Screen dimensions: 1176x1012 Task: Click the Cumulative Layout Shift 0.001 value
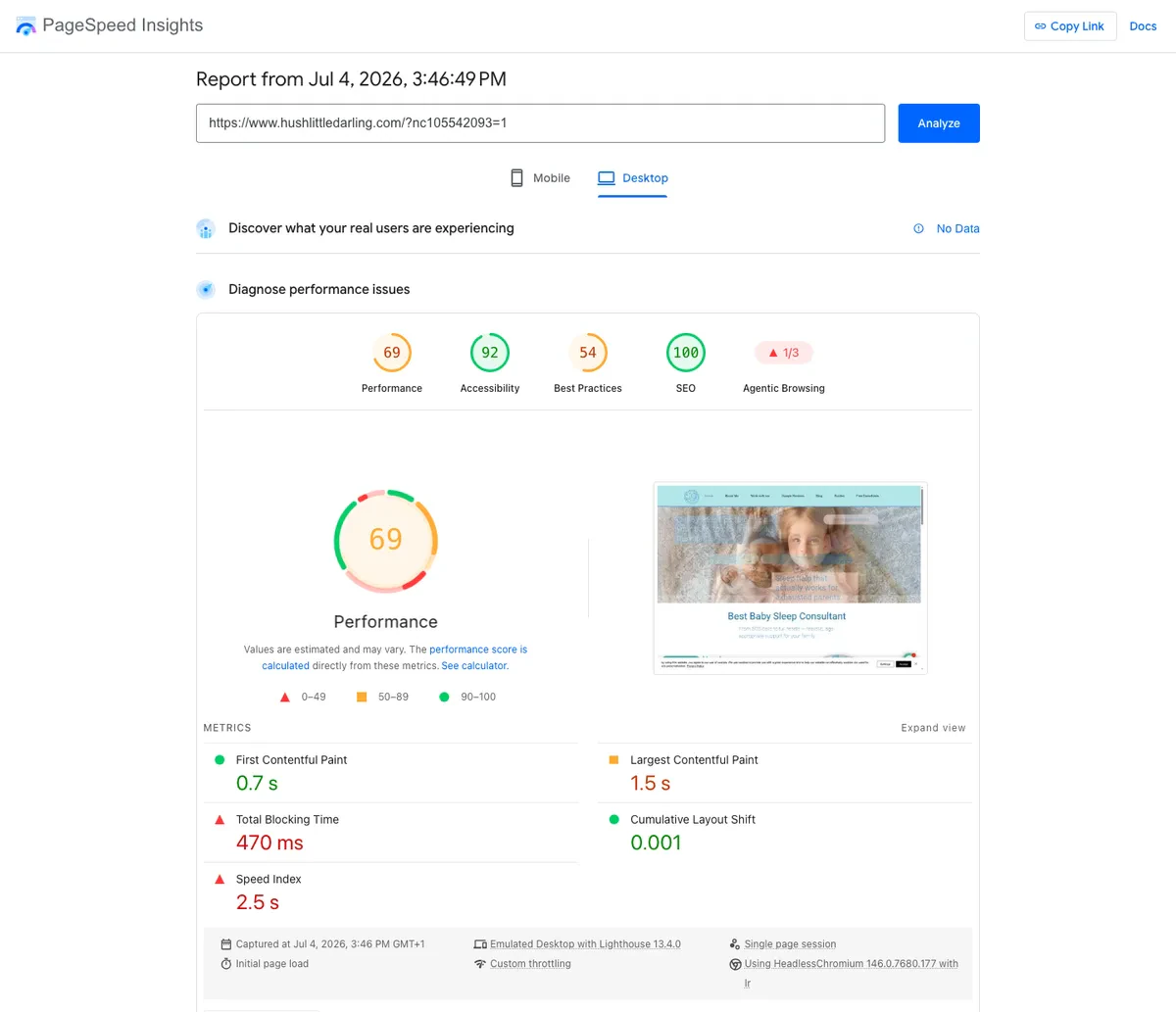click(656, 843)
